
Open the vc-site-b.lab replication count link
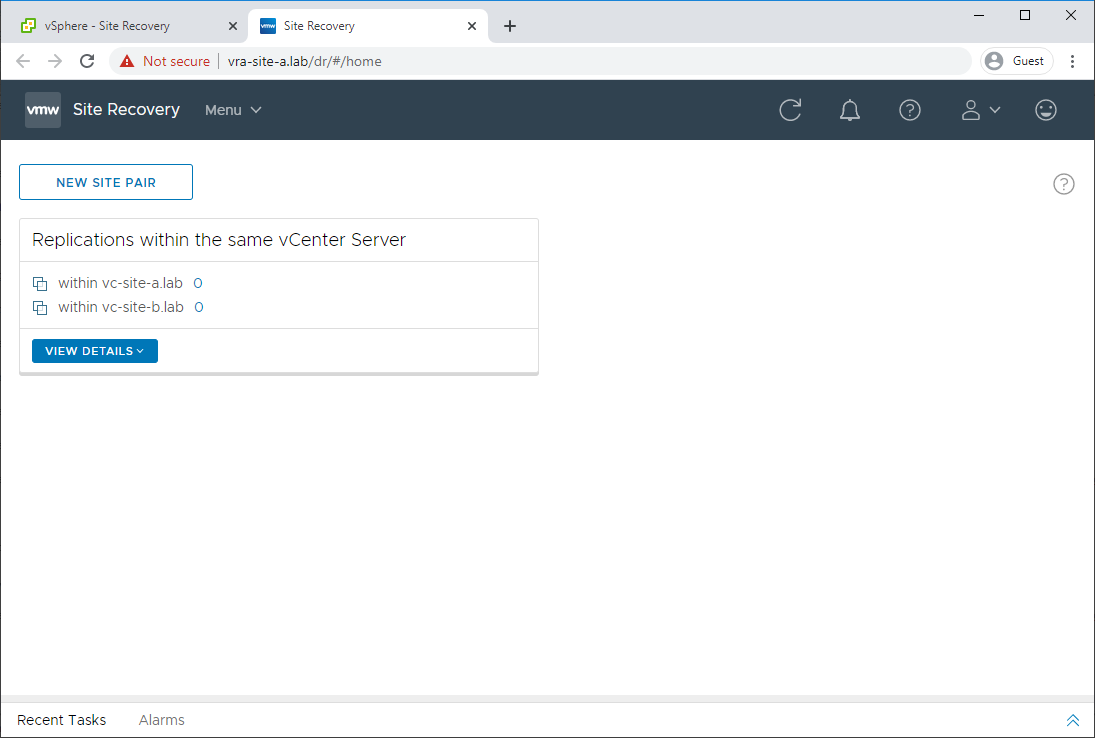[x=199, y=307]
